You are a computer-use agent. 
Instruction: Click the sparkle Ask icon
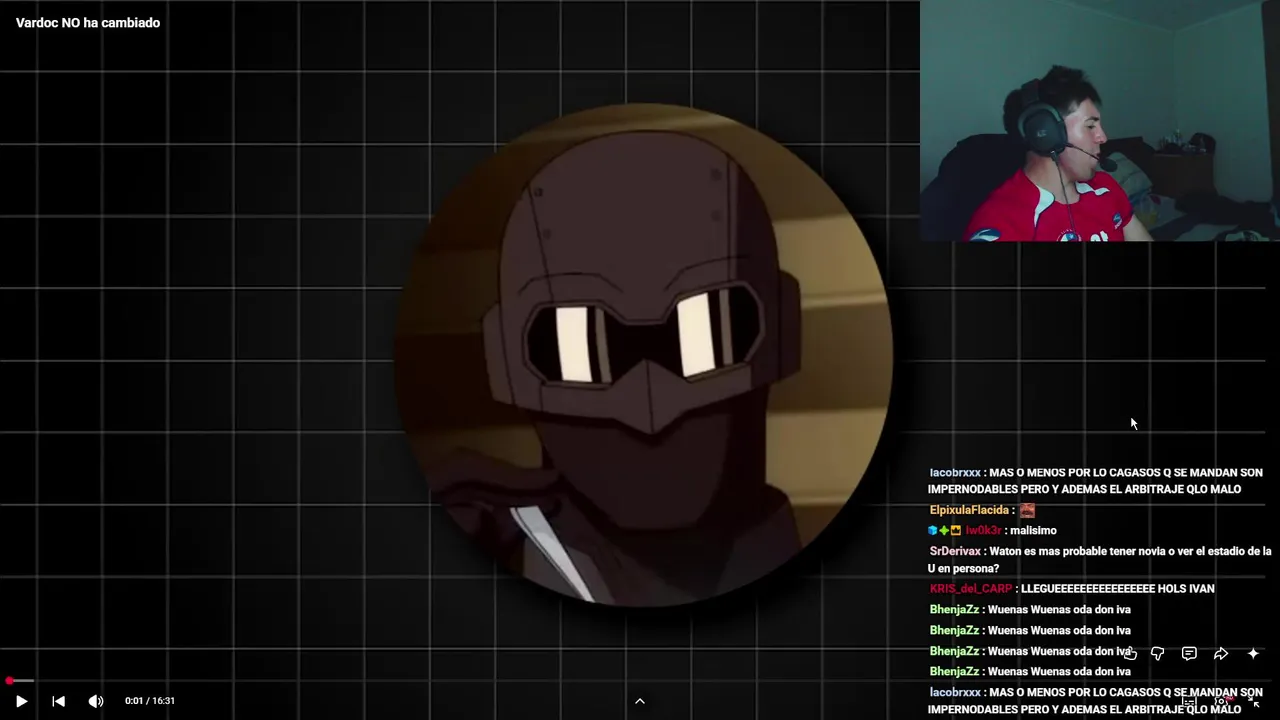1253,654
